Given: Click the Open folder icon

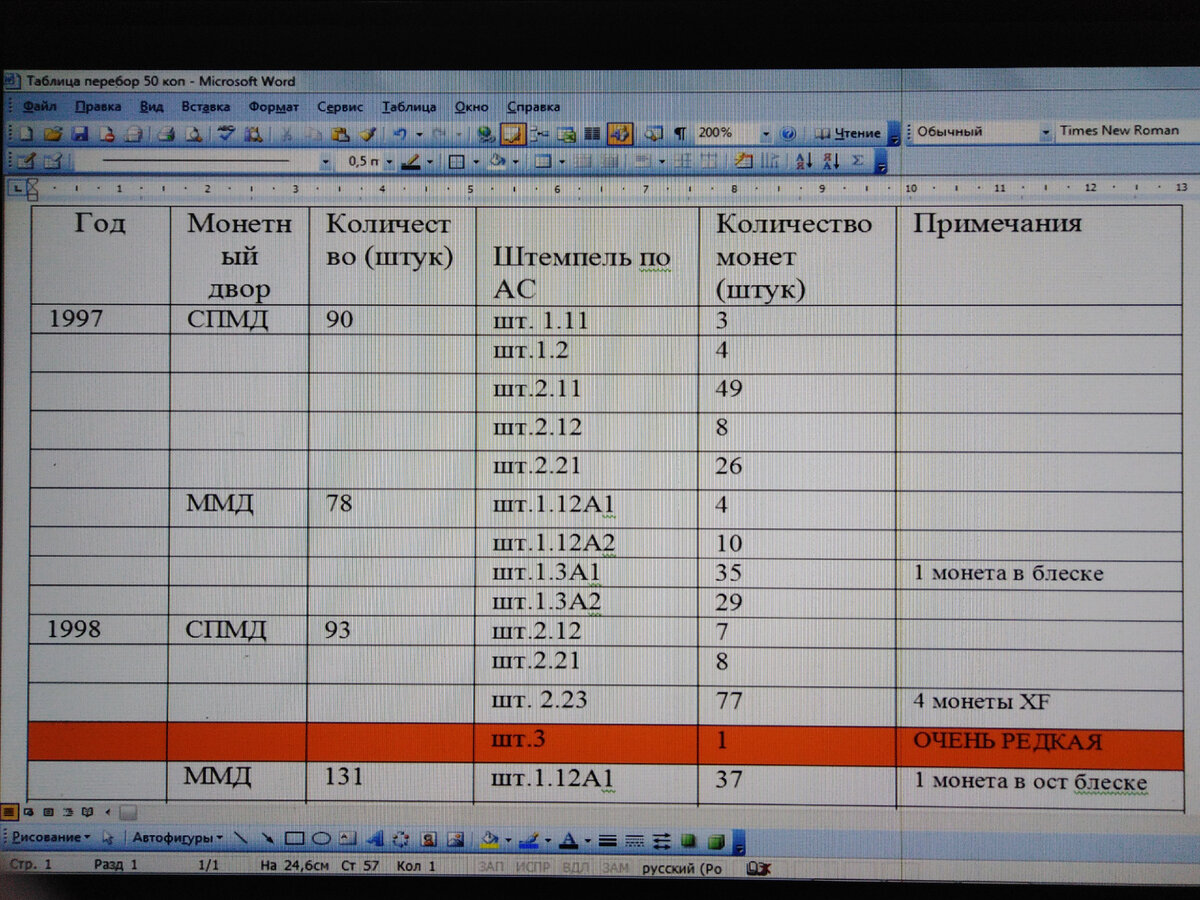Looking at the screenshot, I should point(53,134).
